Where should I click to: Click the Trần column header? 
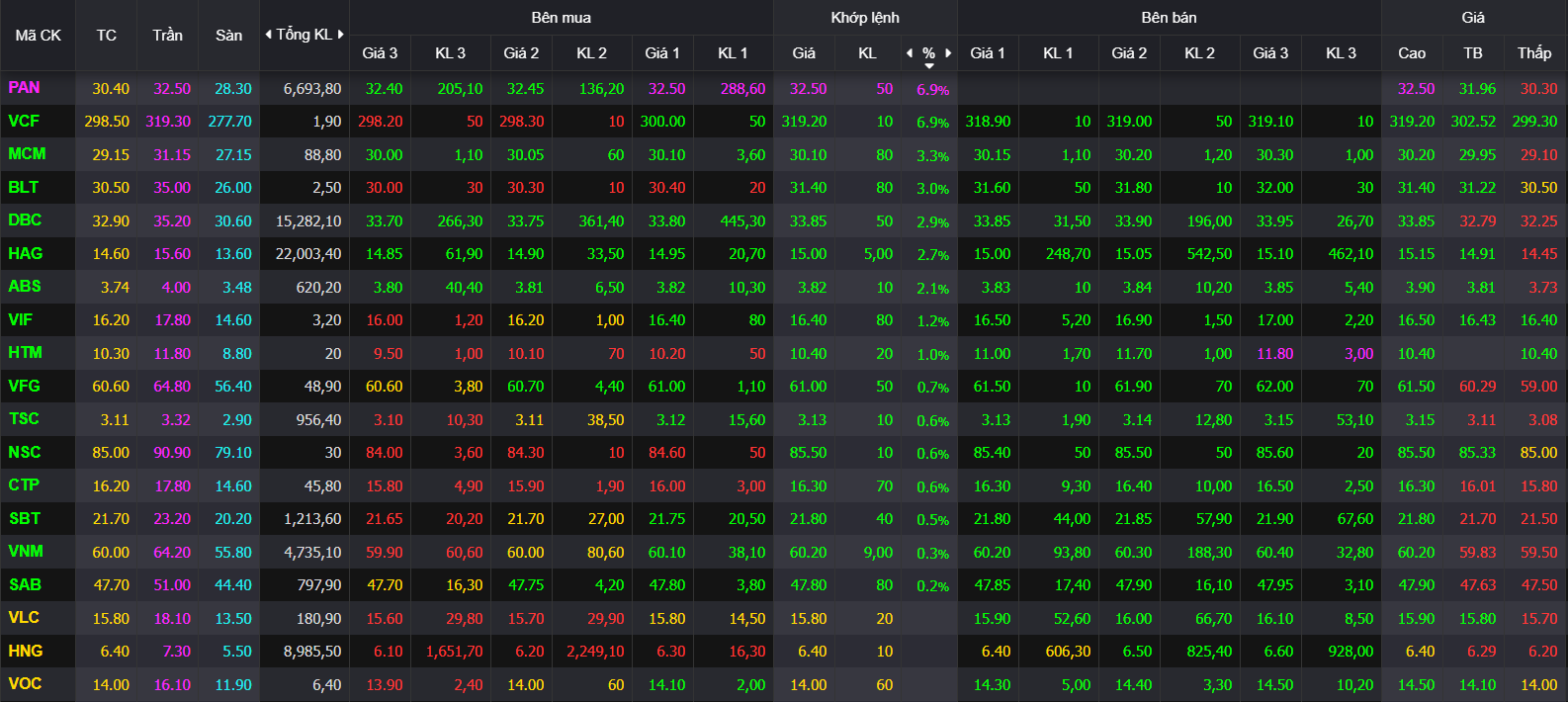click(167, 35)
